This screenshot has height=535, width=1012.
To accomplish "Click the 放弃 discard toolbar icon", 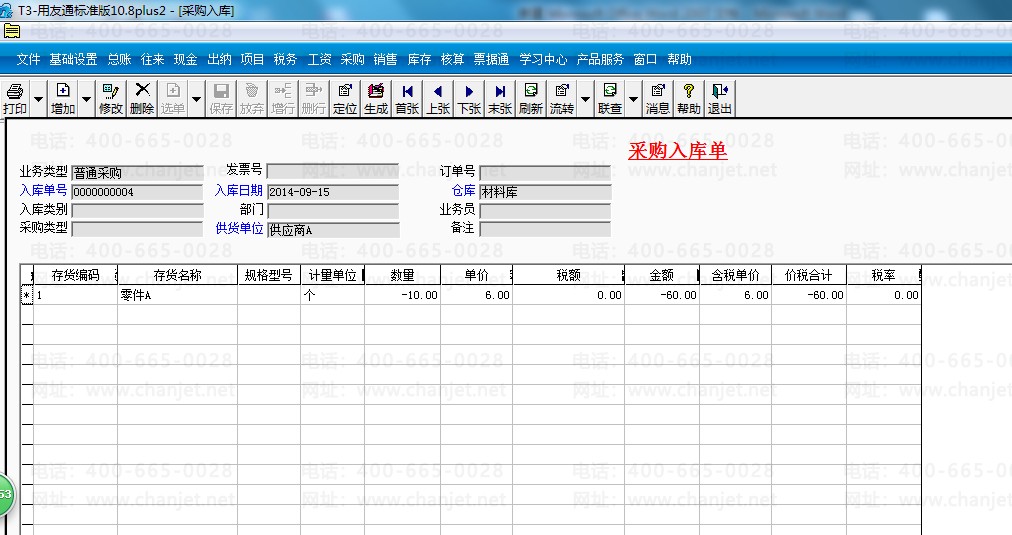I will point(252,99).
